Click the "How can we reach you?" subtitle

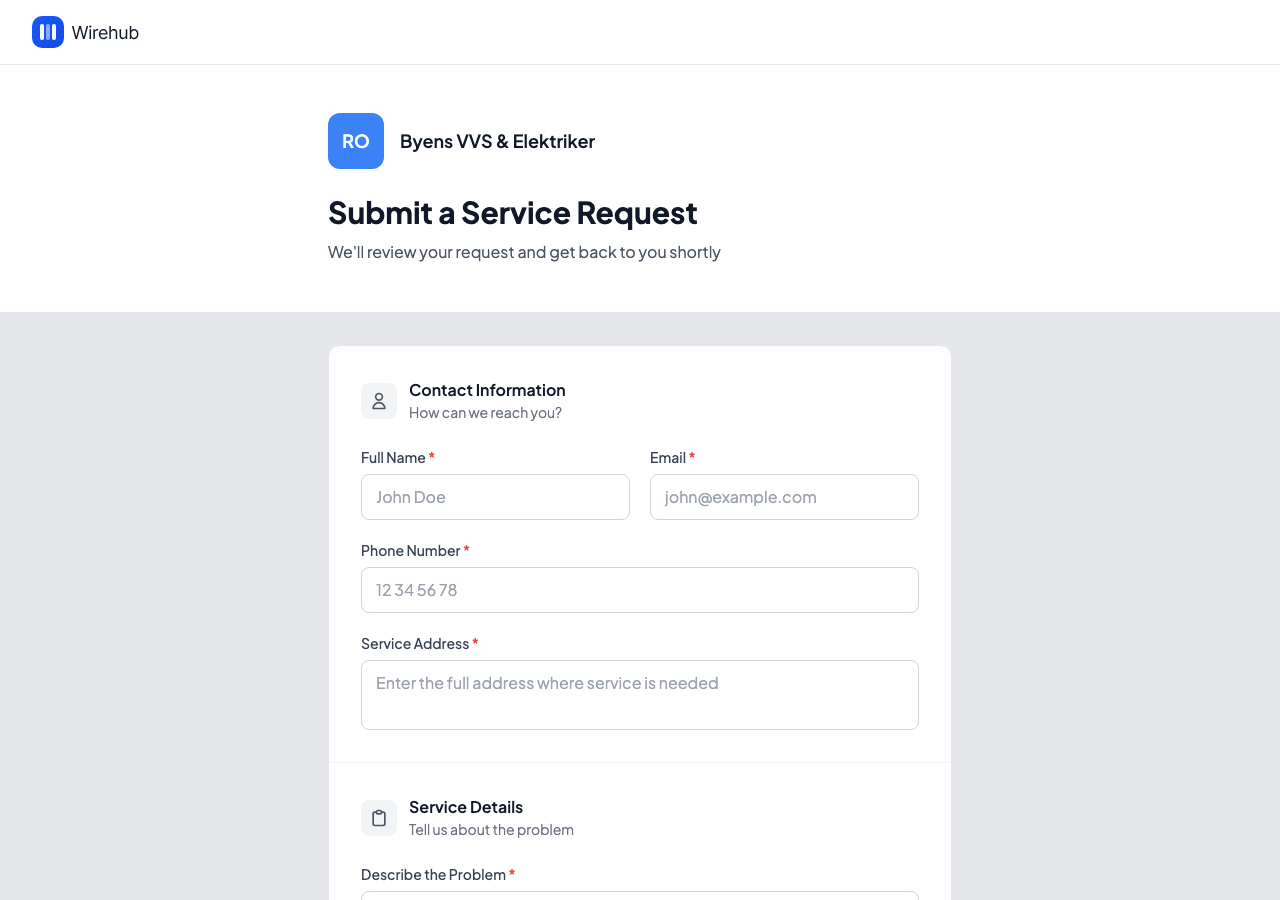coord(485,412)
